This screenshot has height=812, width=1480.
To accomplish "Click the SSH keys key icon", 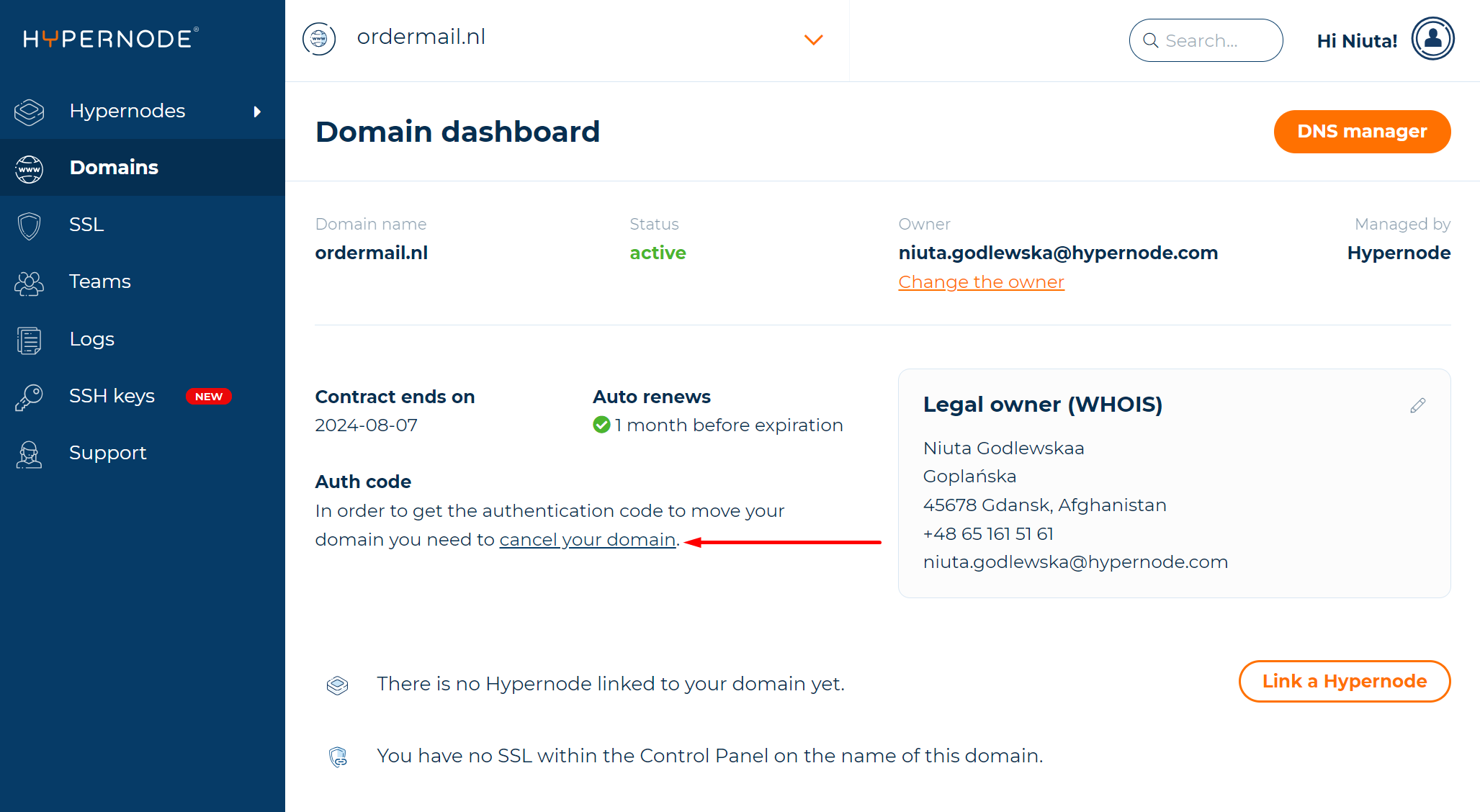I will [x=30, y=397].
